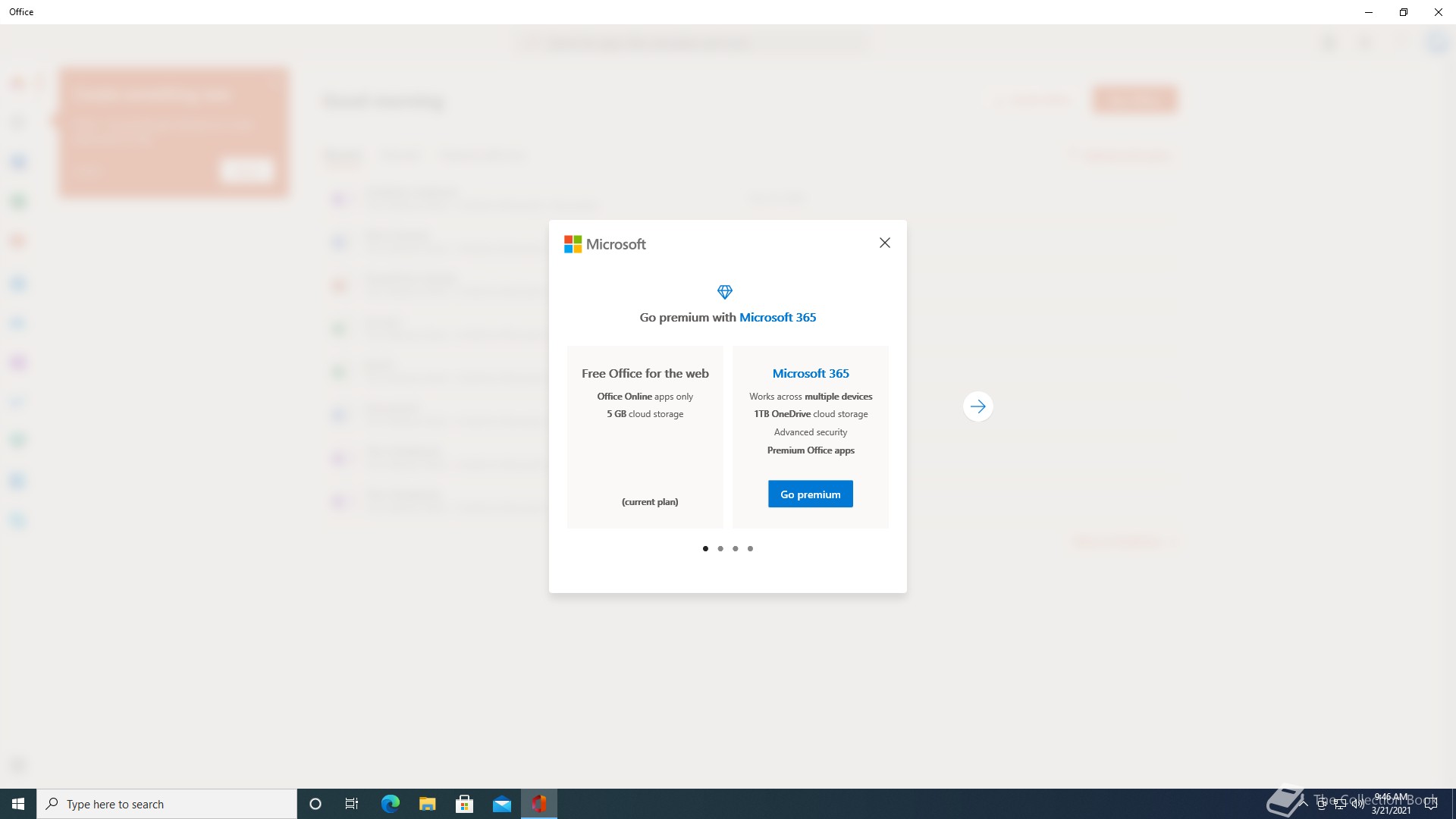Select the fourth carousel page dot

tap(750, 548)
